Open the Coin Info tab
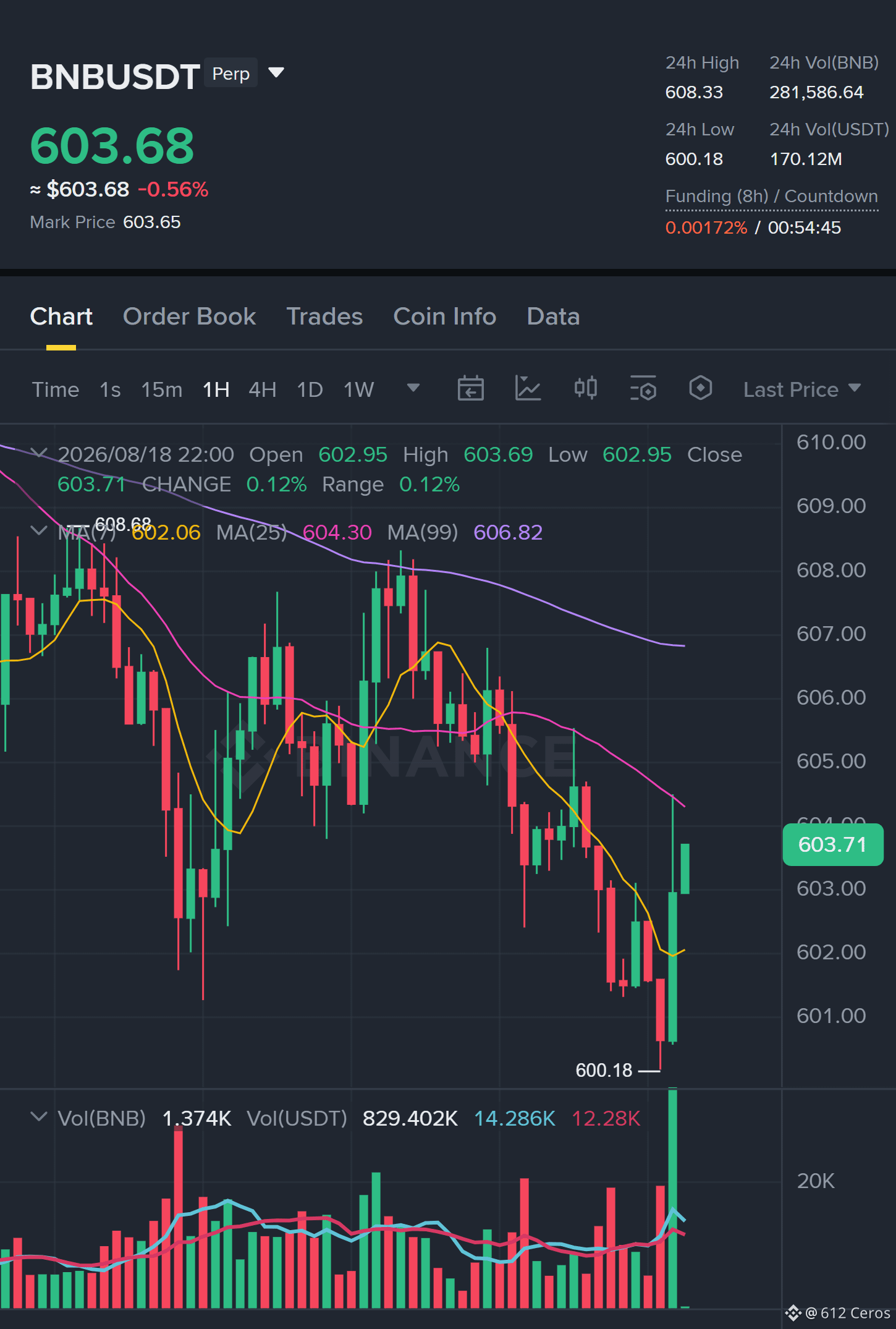This screenshot has height=1329, width=896. point(445,316)
